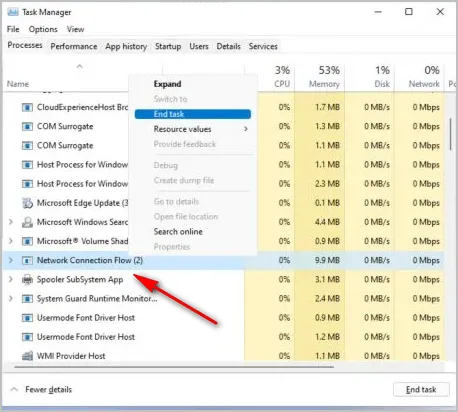Image resolution: width=458 pixels, height=412 pixels.
Task: Expand the Microsoft Windows Search process group
Action: (11, 222)
